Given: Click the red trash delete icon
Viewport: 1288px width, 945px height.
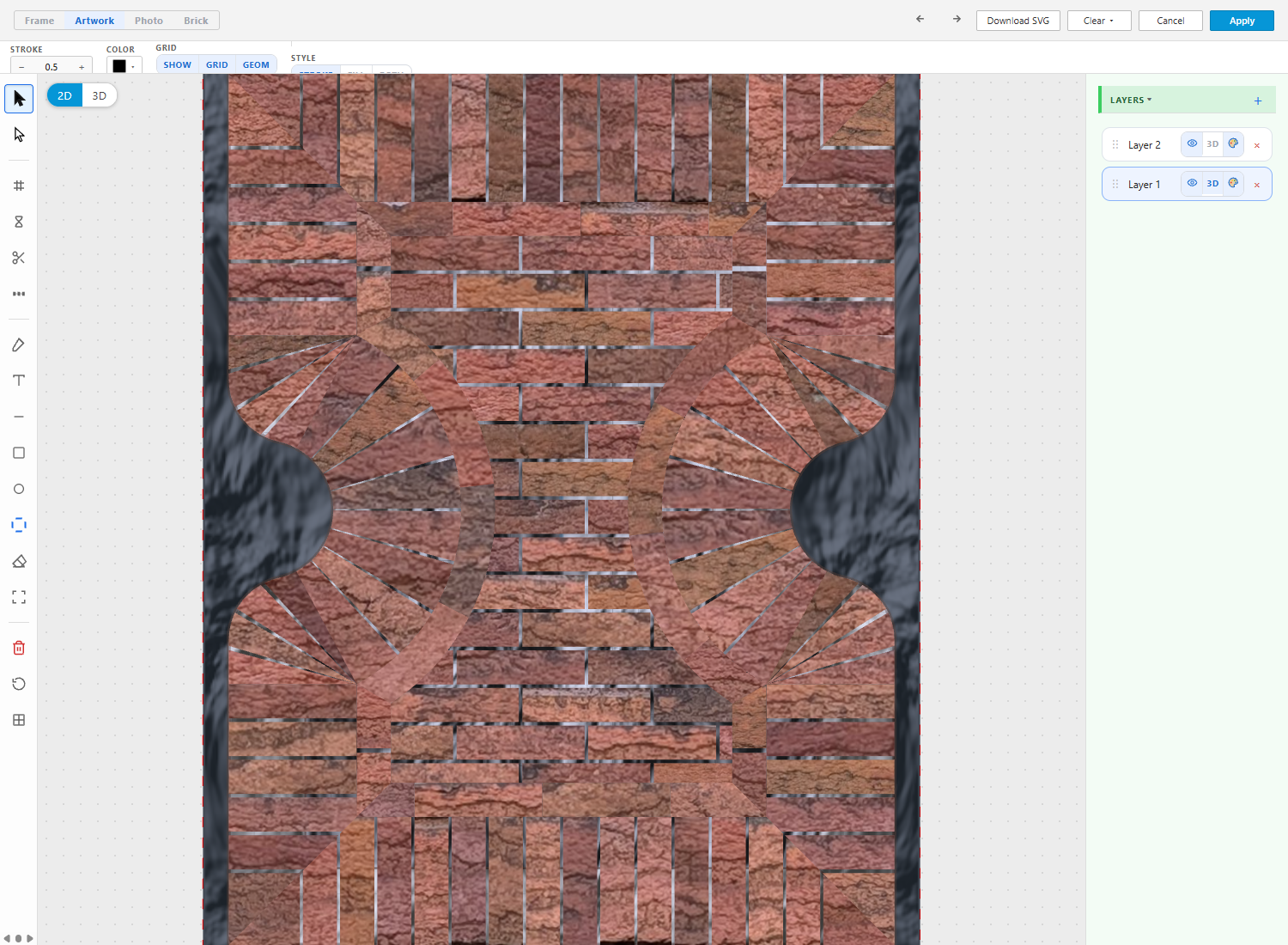Looking at the screenshot, I should pyautogui.click(x=19, y=648).
